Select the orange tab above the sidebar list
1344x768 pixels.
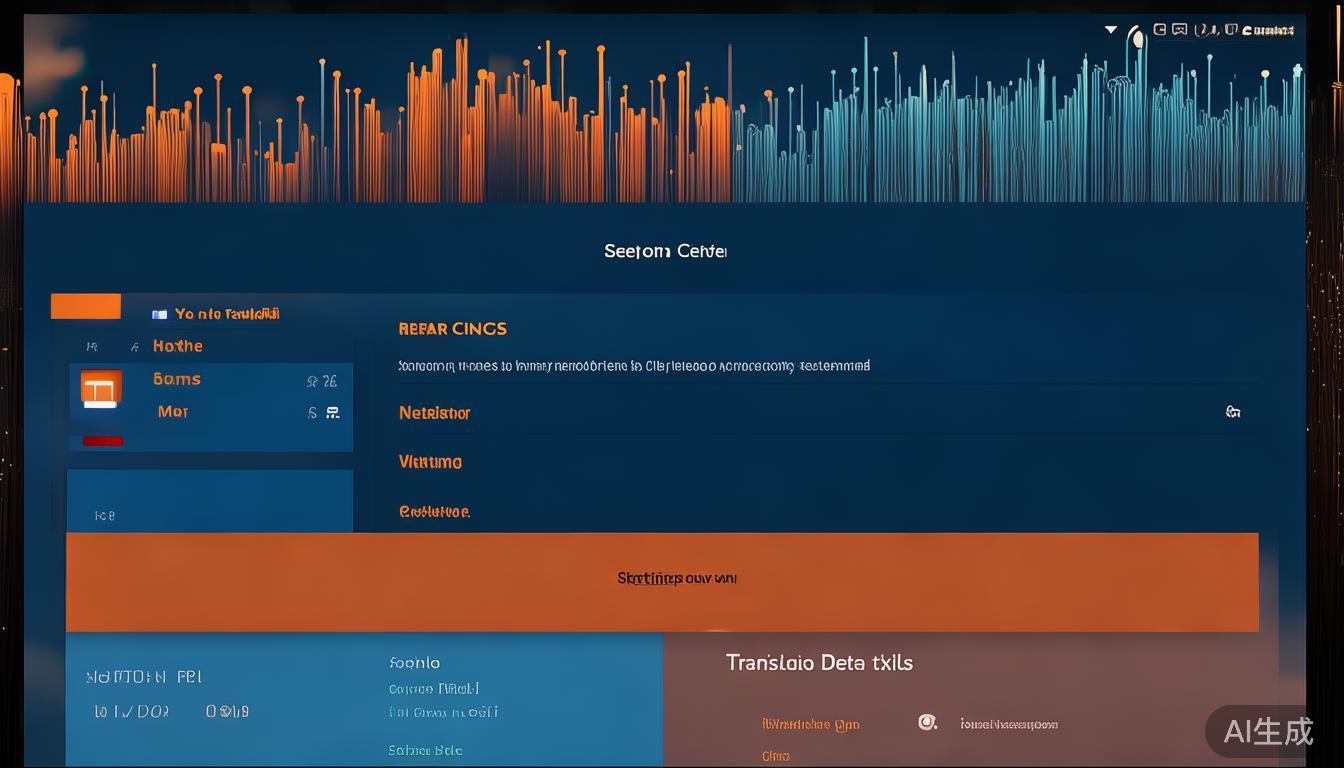tap(86, 306)
